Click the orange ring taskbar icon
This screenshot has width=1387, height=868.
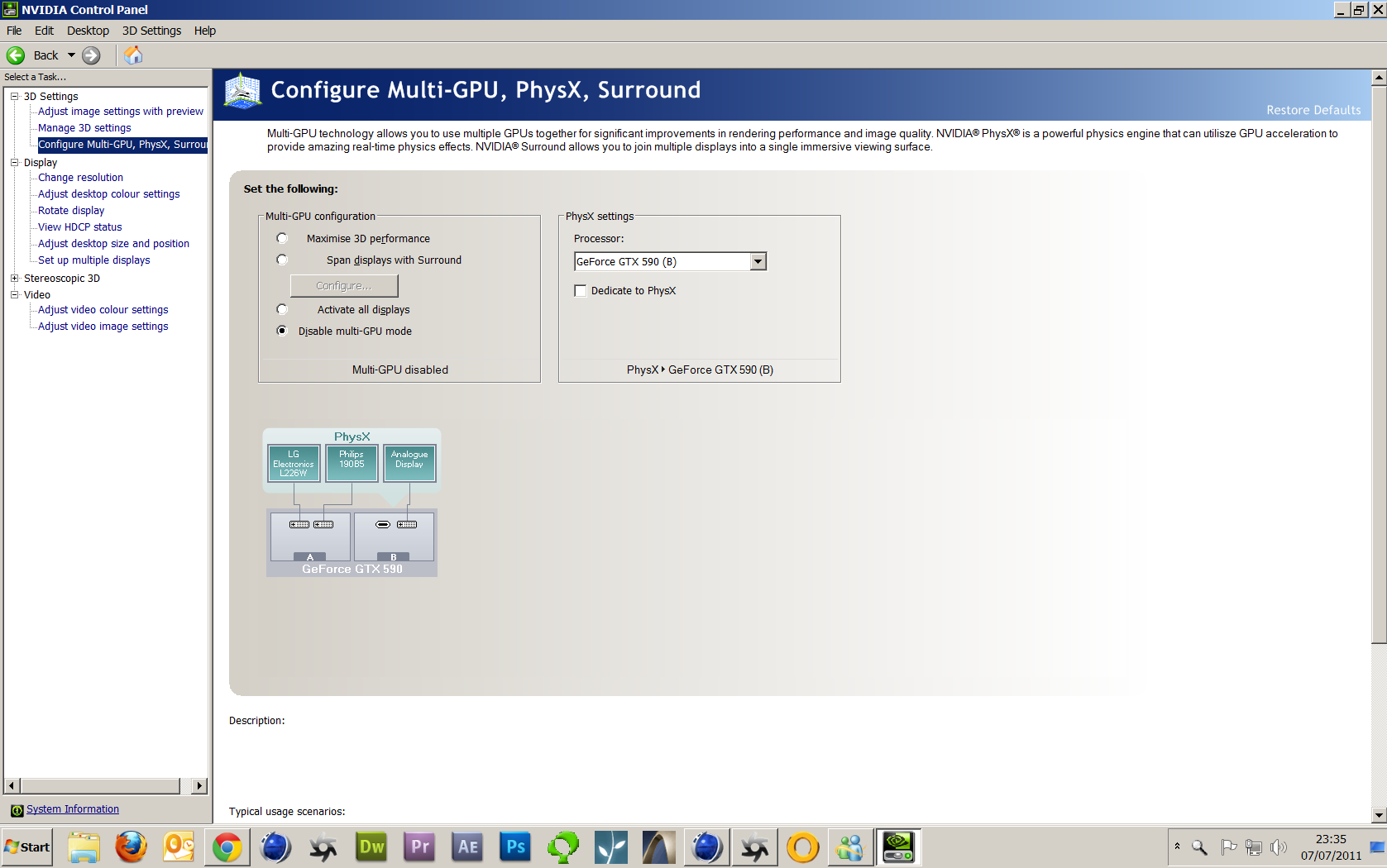(803, 847)
